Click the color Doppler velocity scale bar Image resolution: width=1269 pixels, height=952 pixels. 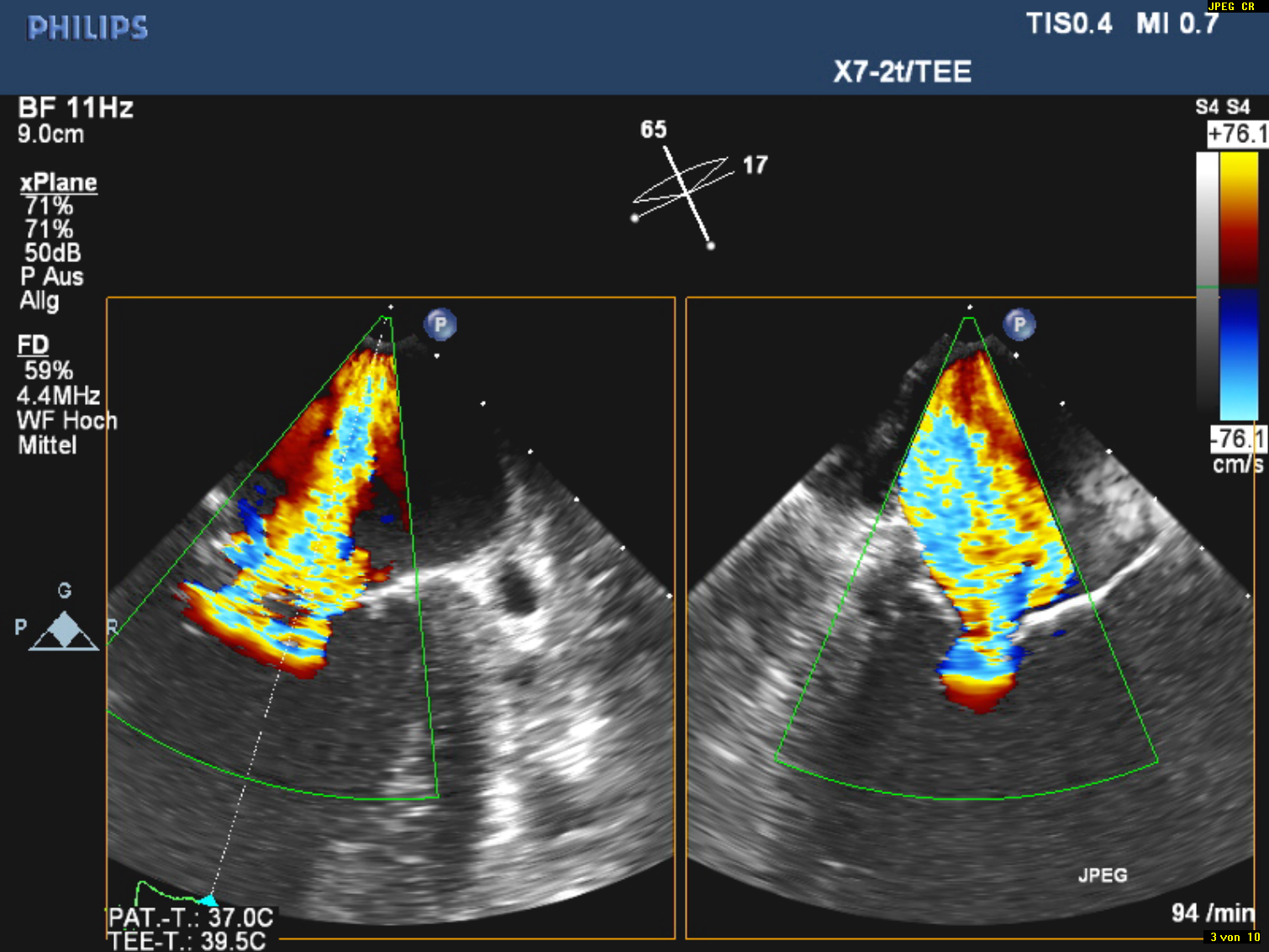click(1239, 286)
